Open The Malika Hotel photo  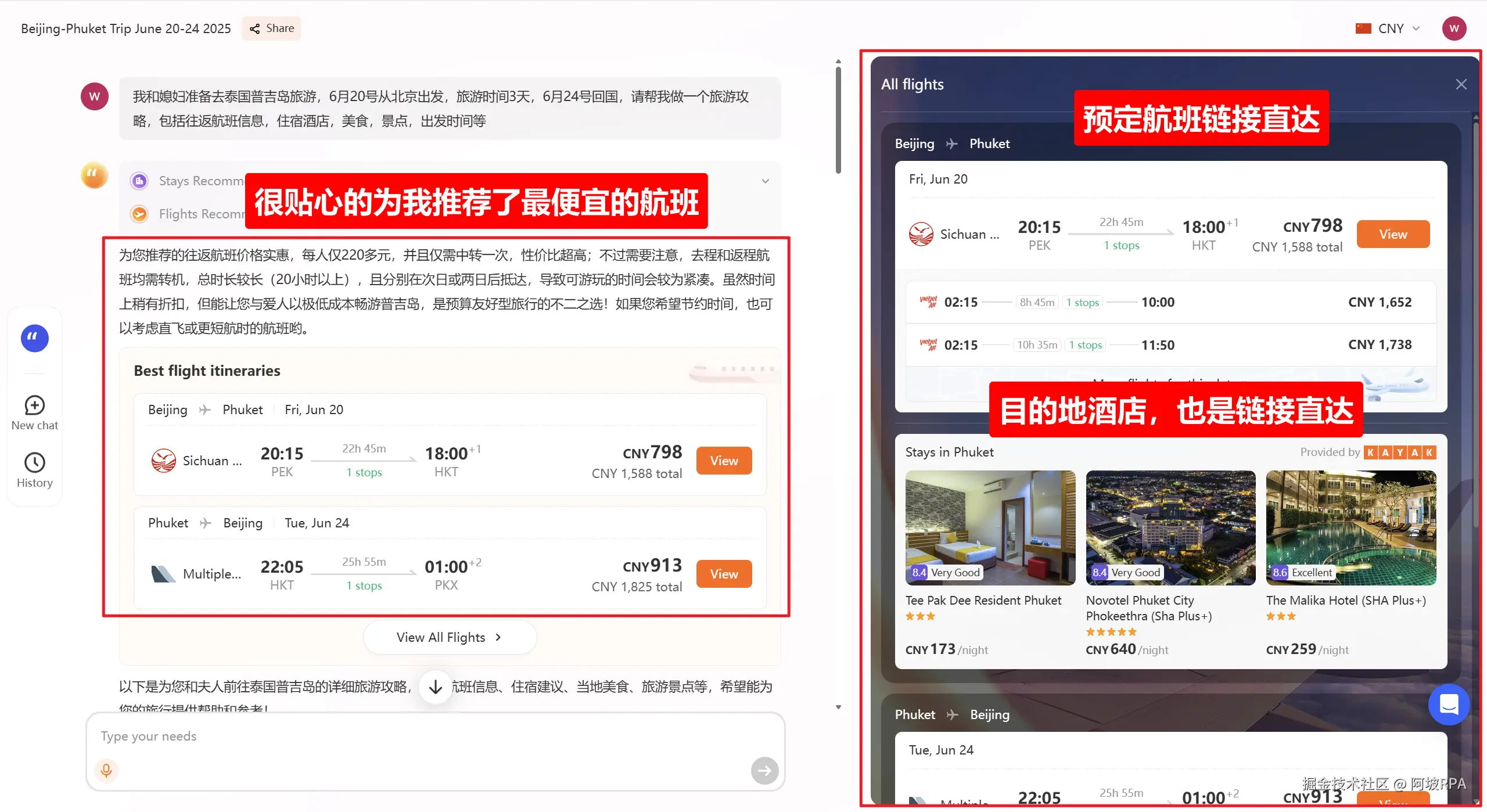tap(1350, 527)
